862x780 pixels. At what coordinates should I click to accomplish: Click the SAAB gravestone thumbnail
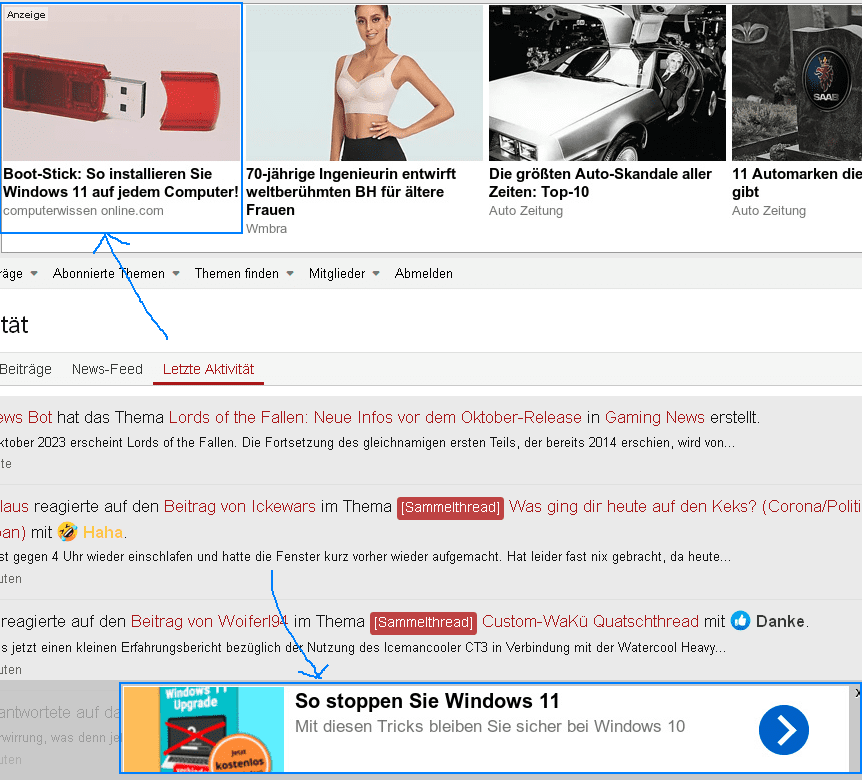[797, 83]
